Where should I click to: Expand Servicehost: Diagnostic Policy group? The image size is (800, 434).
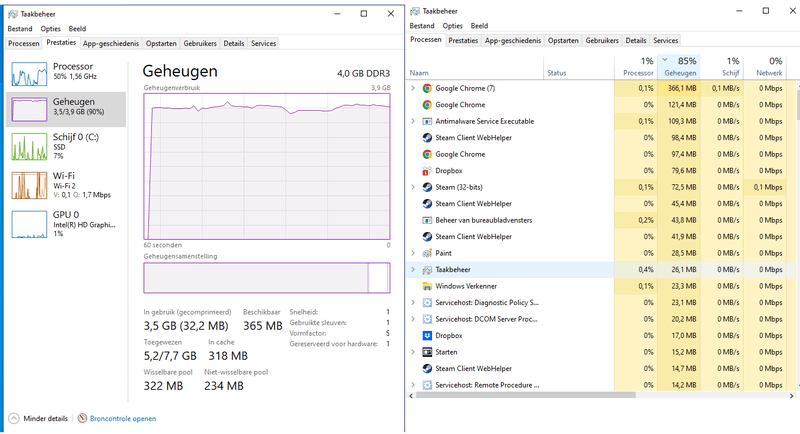coord(413,302)
